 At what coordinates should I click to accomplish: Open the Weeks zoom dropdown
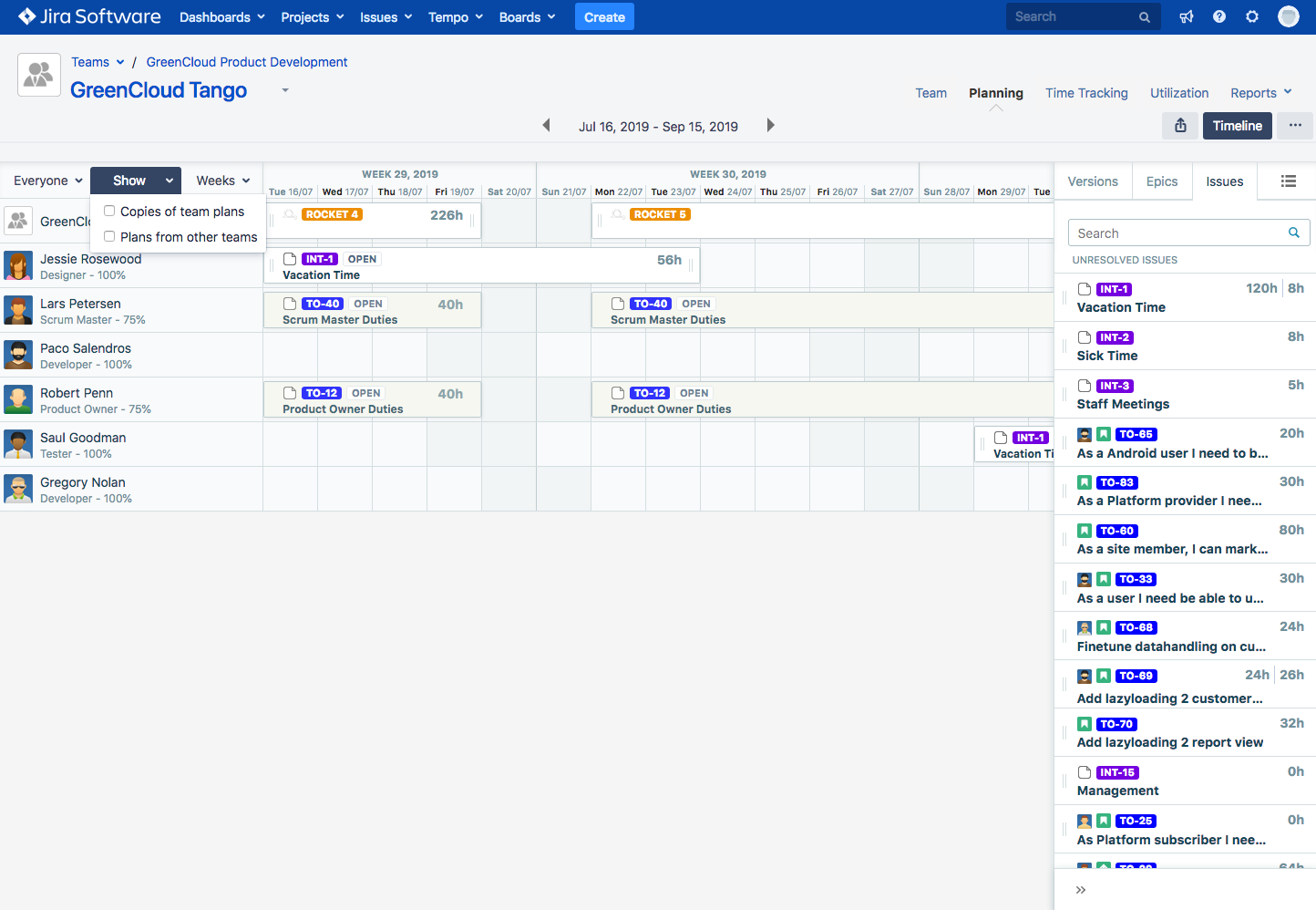pos(221,181)
